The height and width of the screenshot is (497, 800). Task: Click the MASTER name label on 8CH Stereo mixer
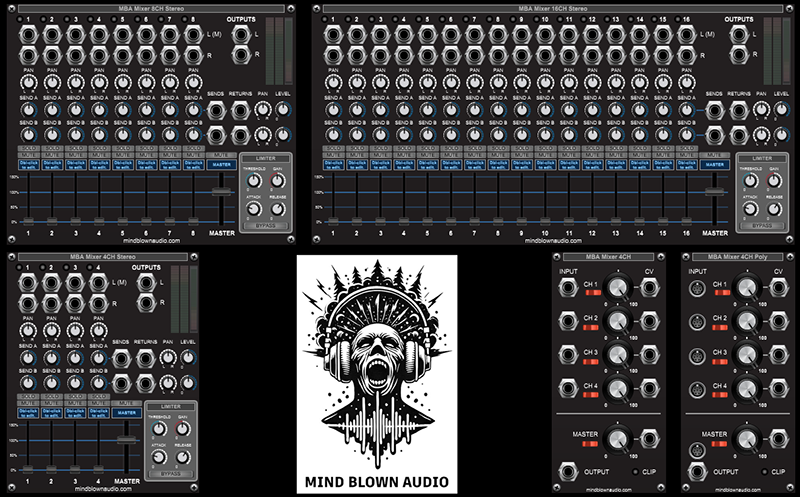pos(221,164)
